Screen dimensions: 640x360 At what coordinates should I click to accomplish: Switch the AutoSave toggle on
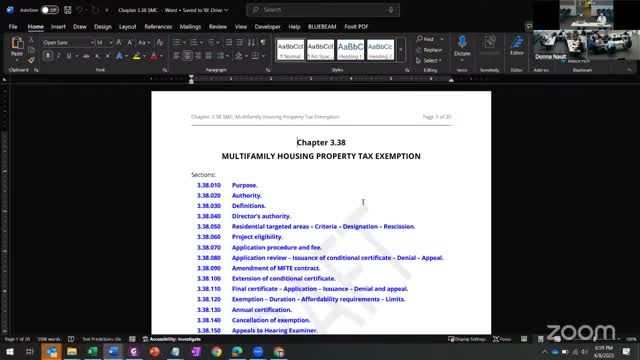tap(49, 10)
